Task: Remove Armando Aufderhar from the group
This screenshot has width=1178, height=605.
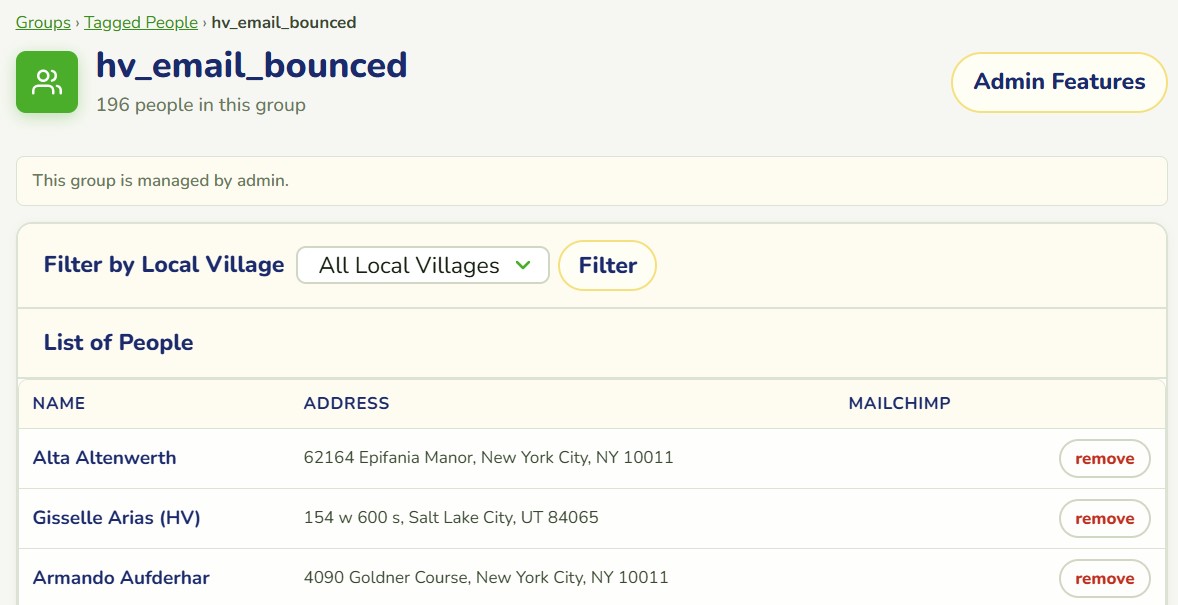Action: click(1104, 579)
